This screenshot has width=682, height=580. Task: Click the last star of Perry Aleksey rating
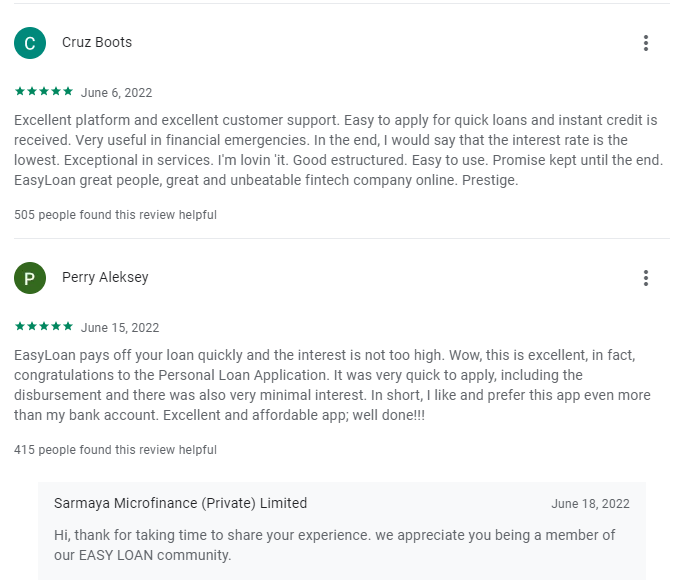pos(68,327)
